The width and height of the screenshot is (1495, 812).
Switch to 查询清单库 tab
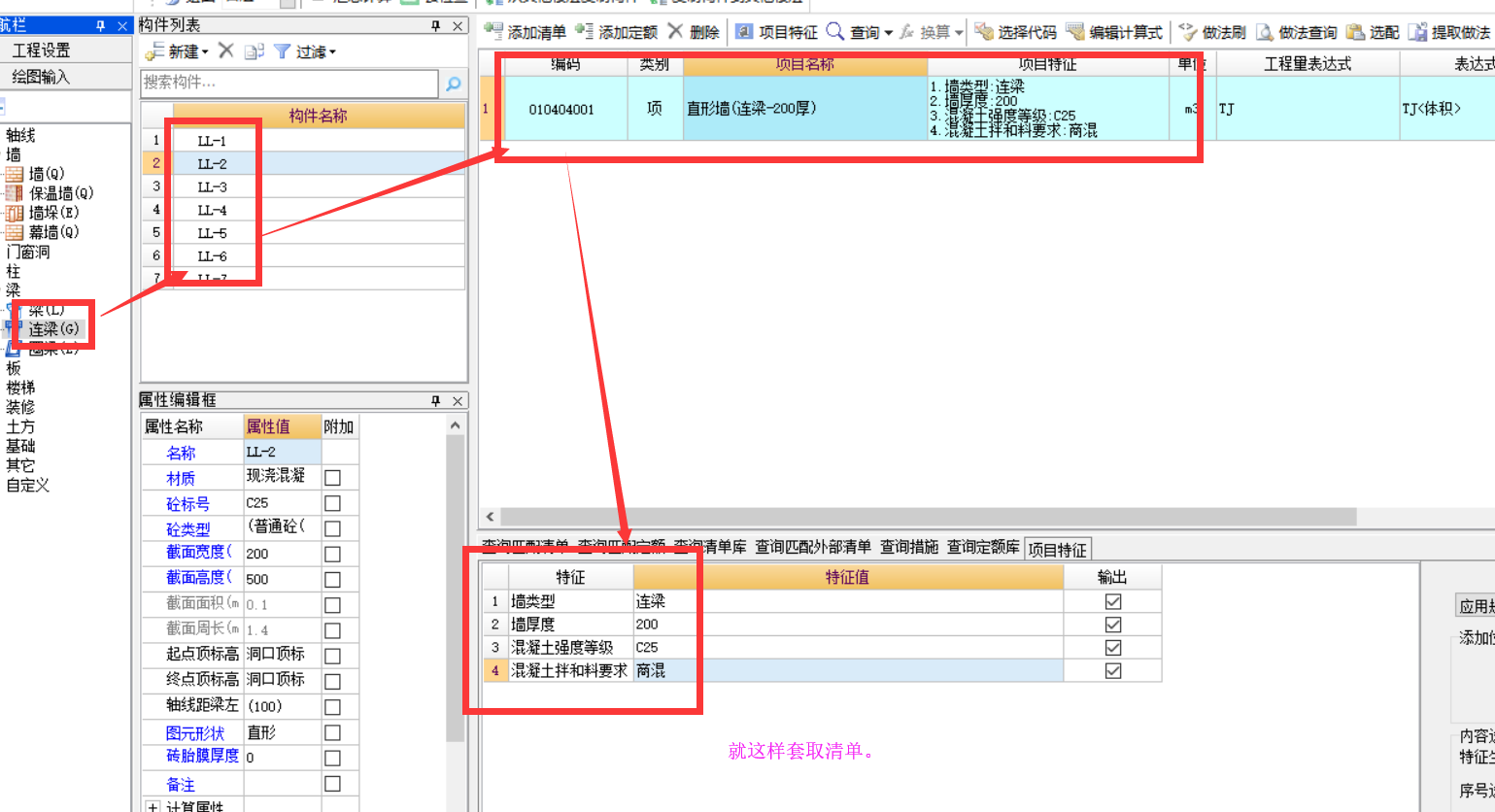click(710, 547)
